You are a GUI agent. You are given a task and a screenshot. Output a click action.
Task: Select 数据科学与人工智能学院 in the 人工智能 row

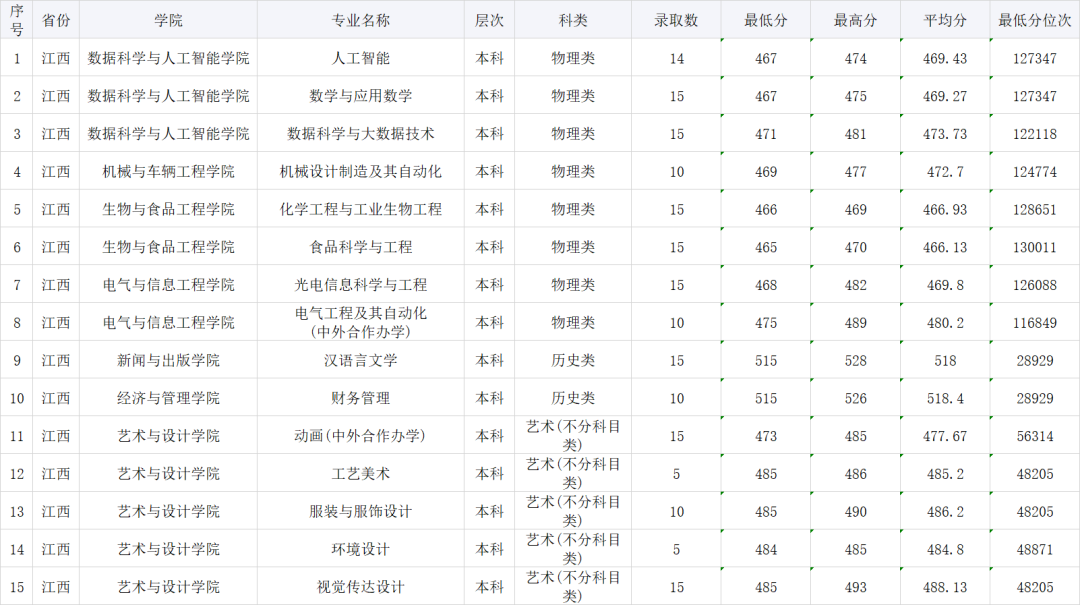pos(168,59)
